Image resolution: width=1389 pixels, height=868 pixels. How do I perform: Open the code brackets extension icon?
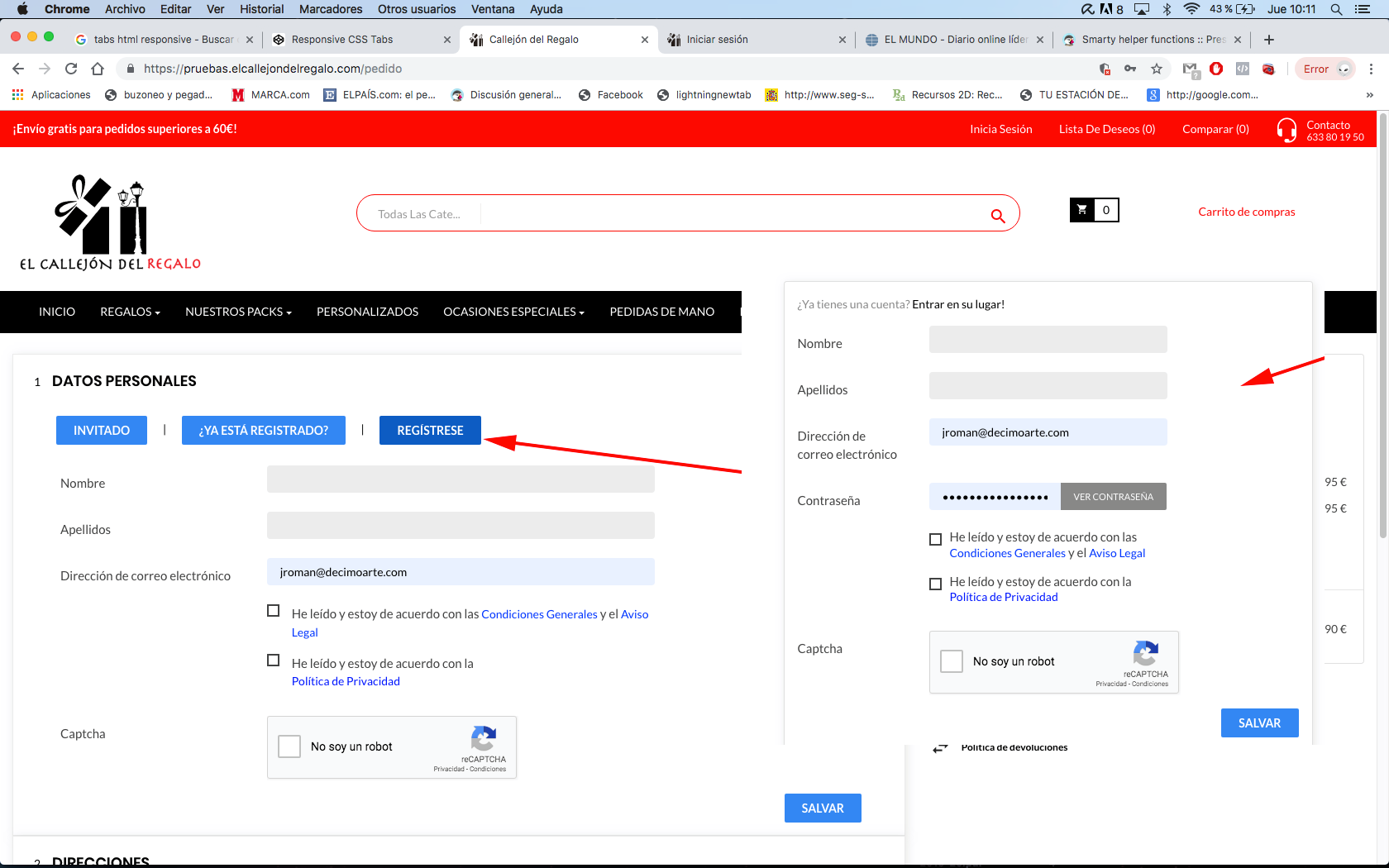1242,69
